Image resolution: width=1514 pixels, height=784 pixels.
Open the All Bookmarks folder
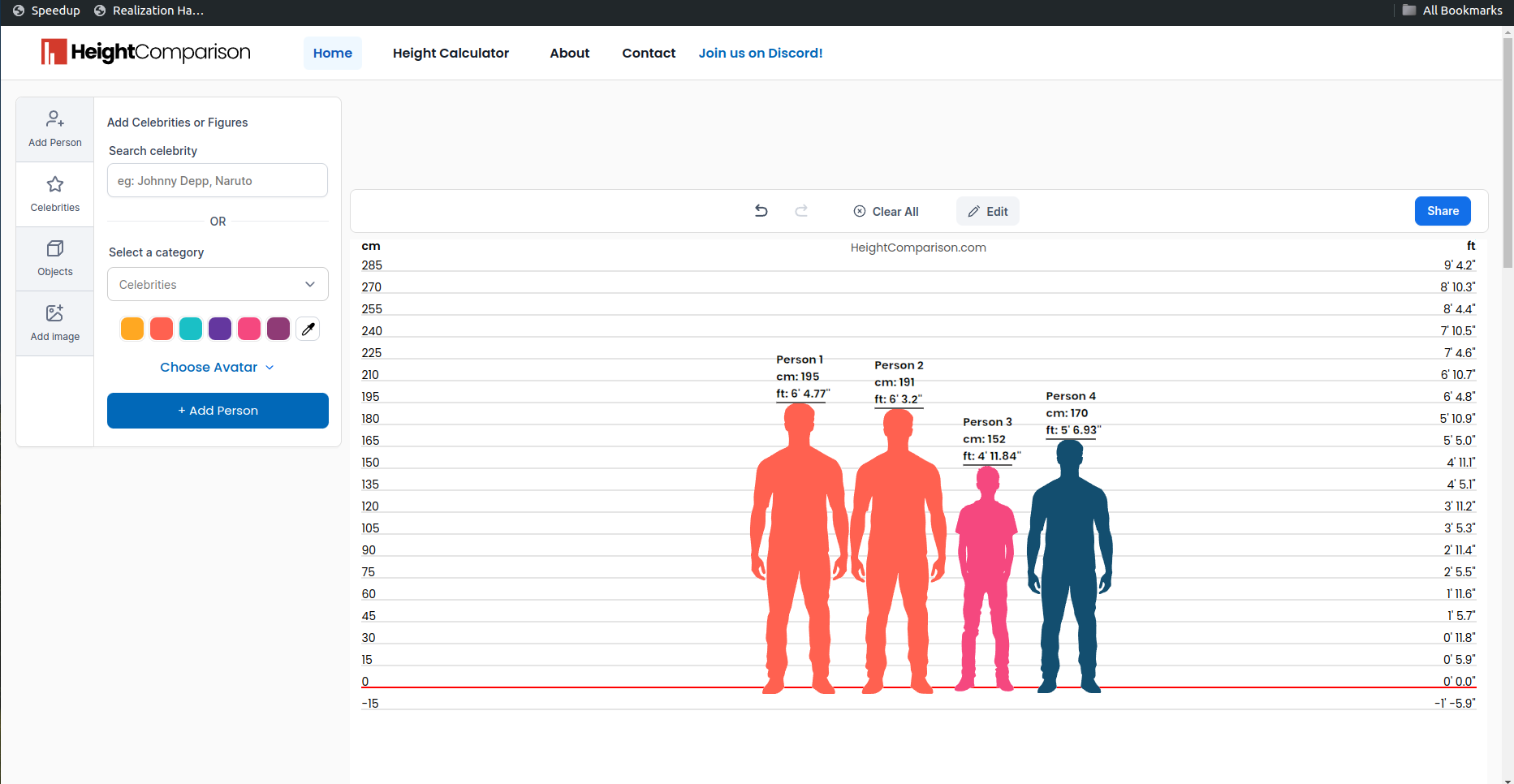coord(1452,11)
